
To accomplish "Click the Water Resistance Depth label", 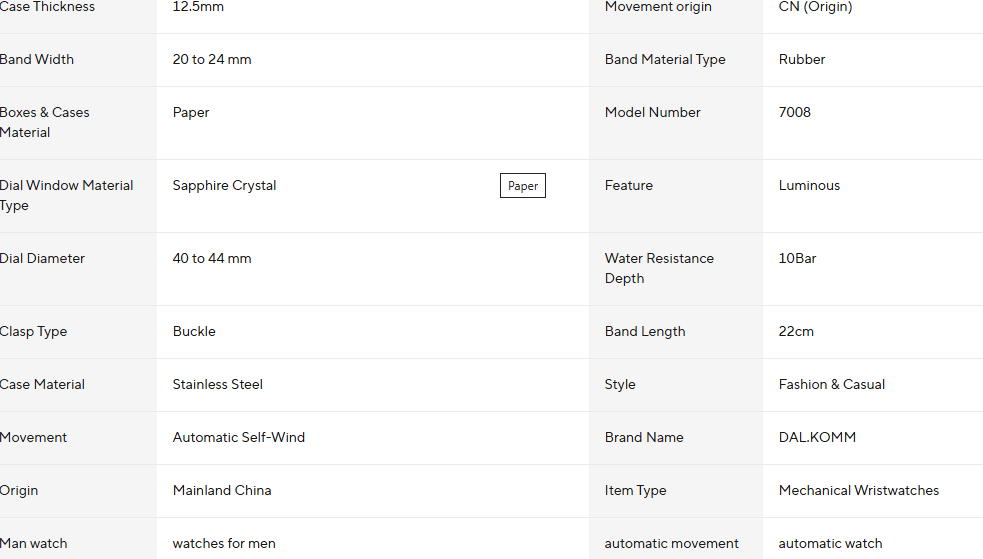I will pos(659,268).
